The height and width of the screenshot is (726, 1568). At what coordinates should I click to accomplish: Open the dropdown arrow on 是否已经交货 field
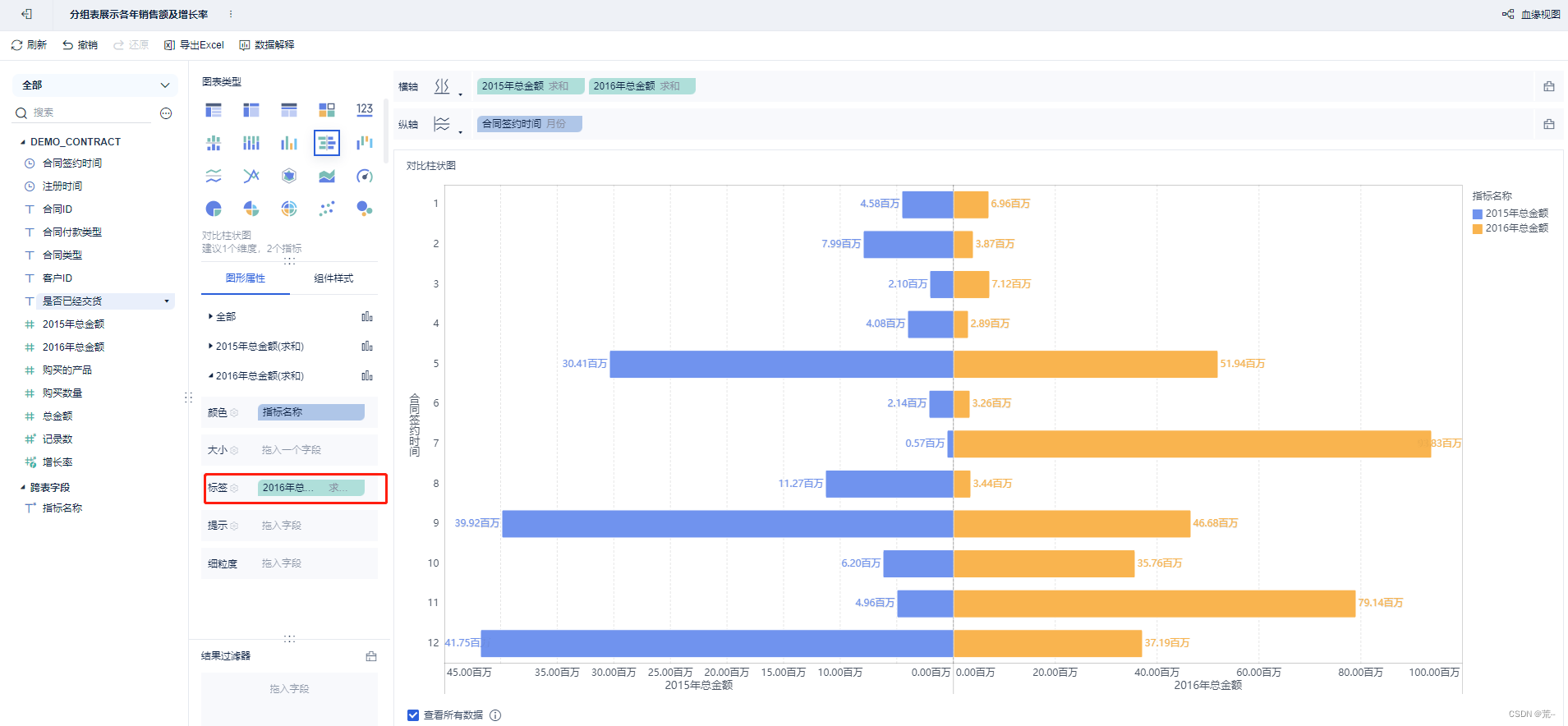click(167, 301)
